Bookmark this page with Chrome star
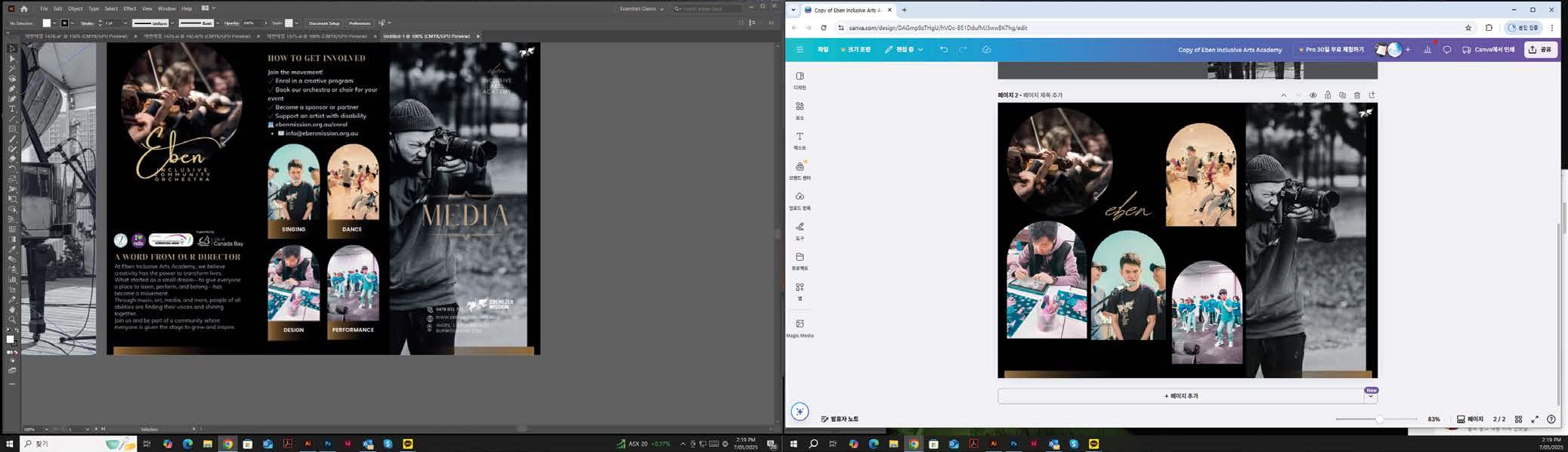 pyautogui.click(x=1468, y=28)
